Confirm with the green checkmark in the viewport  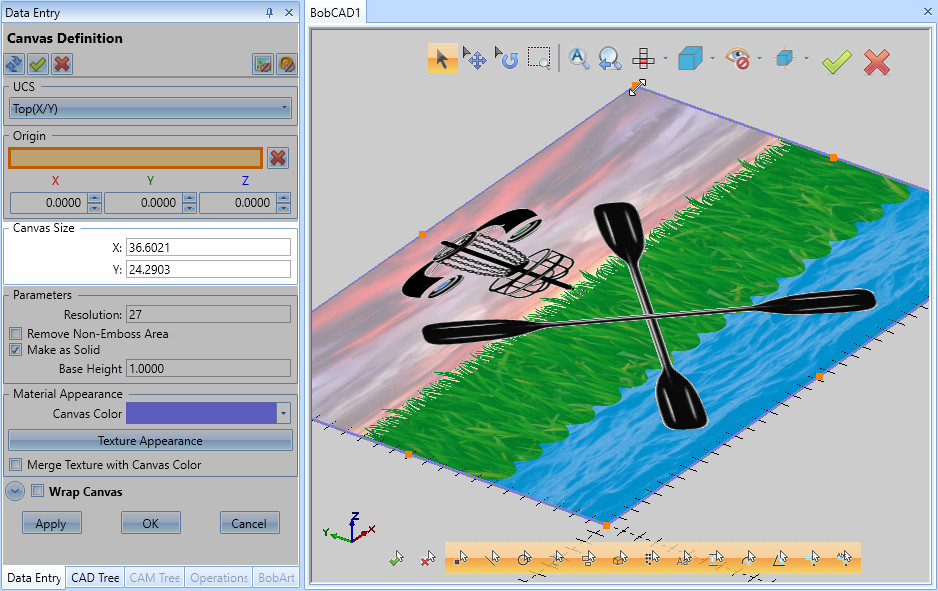click(x=836, y=62)
